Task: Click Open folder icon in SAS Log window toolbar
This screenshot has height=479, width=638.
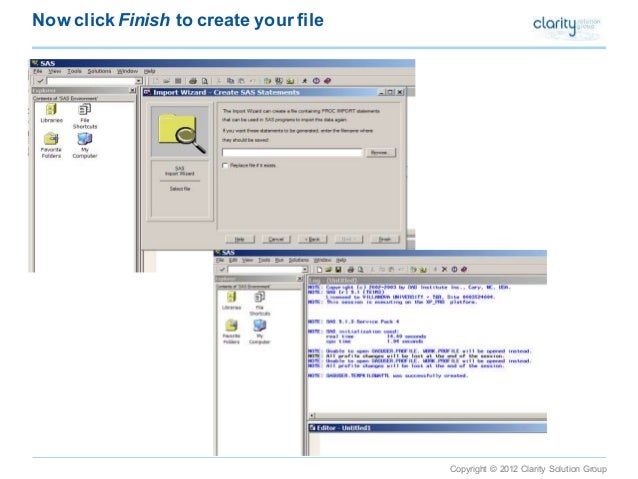Action: 328,269
